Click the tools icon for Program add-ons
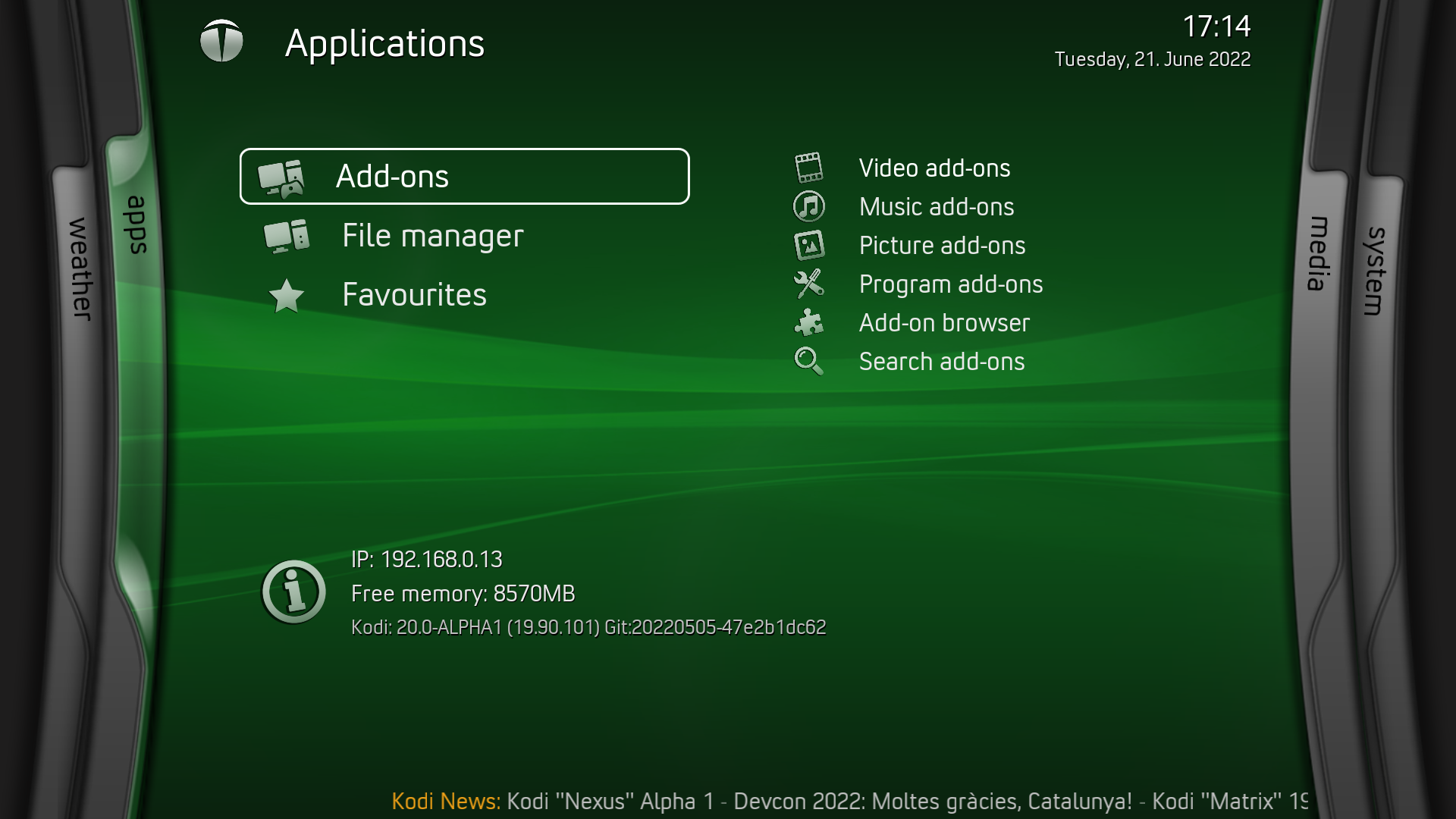Image resolution: width=1456 pixels, height=819 pixels. [808, 284]
